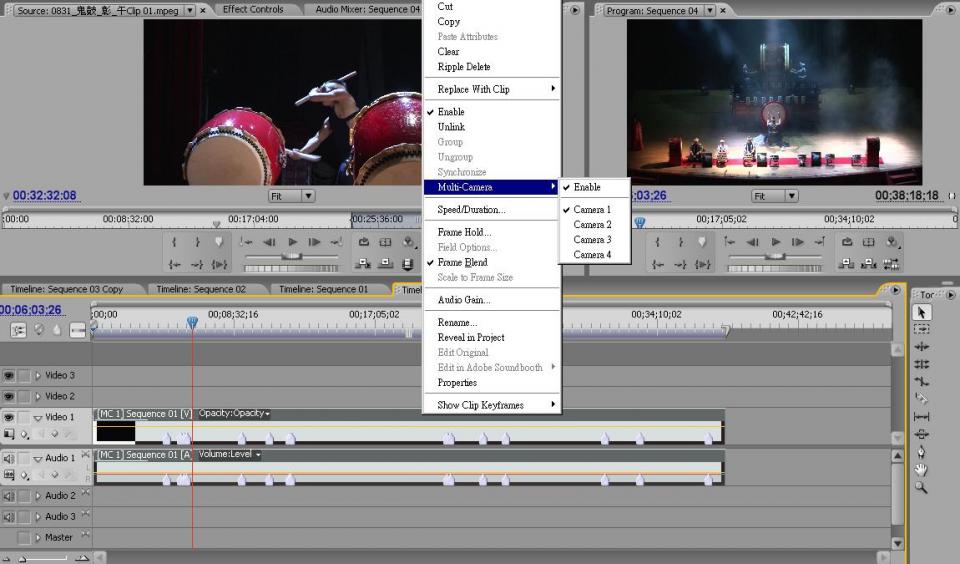Screen dimensions: 960x564
Task: Select the Hand tool
Action: (x=922, y=470)
